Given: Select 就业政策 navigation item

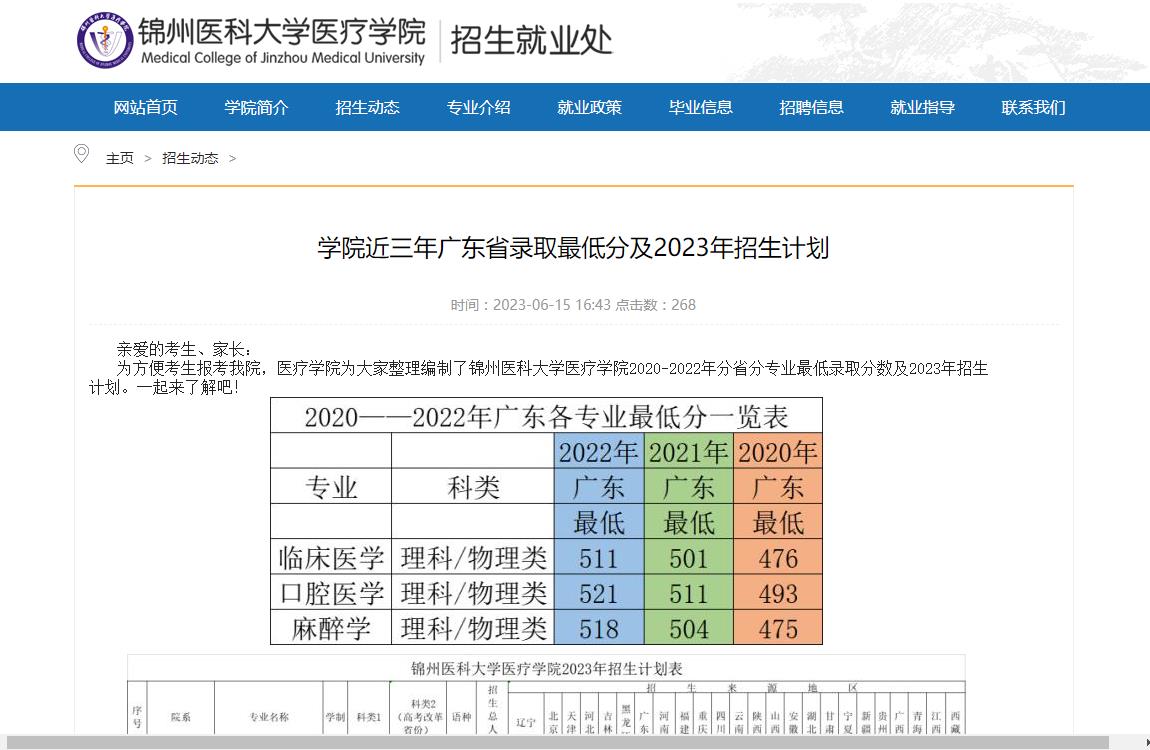Looking at the screenshot, I should [589, 107].
